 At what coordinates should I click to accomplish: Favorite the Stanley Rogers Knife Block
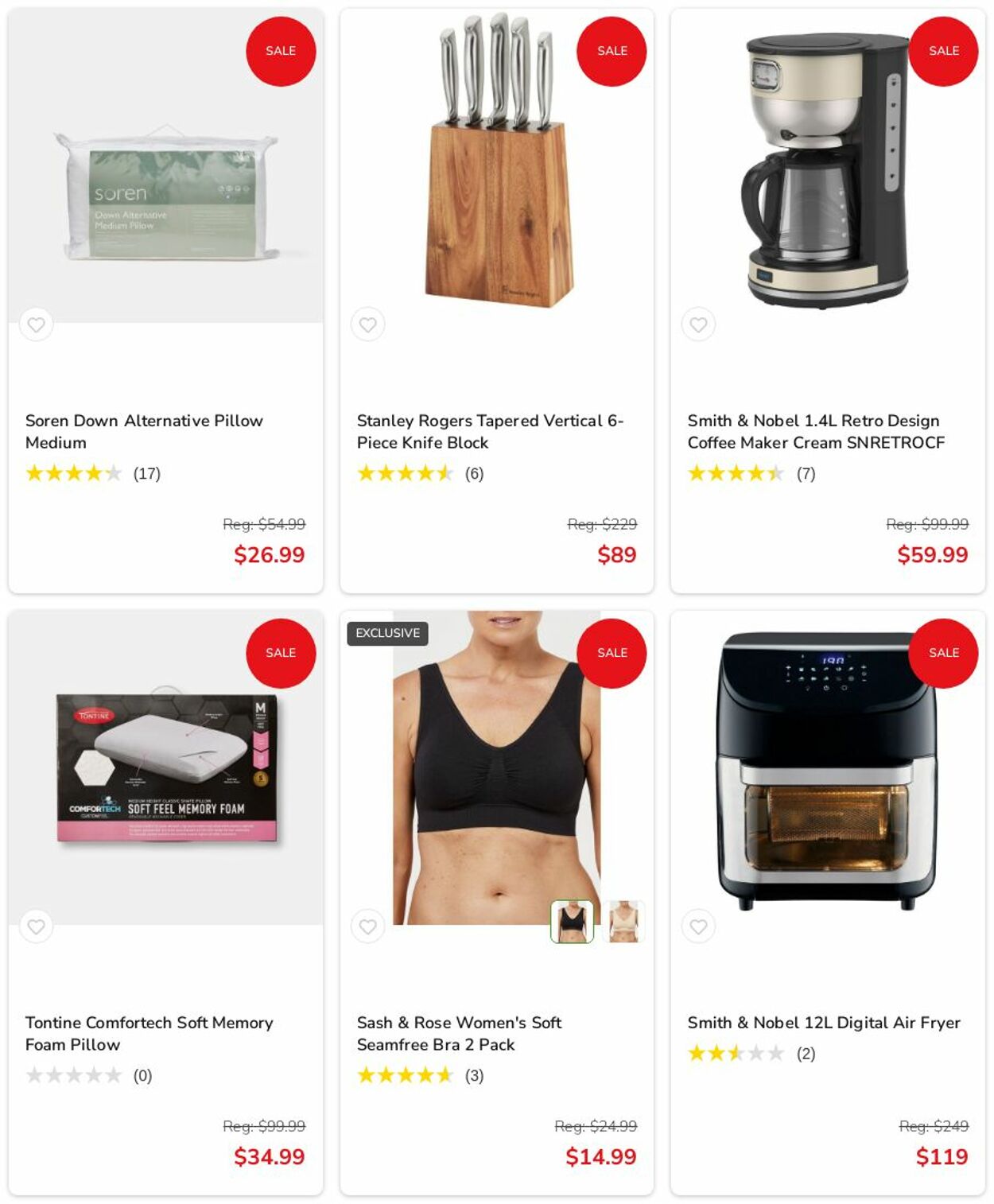click(367, 324)
